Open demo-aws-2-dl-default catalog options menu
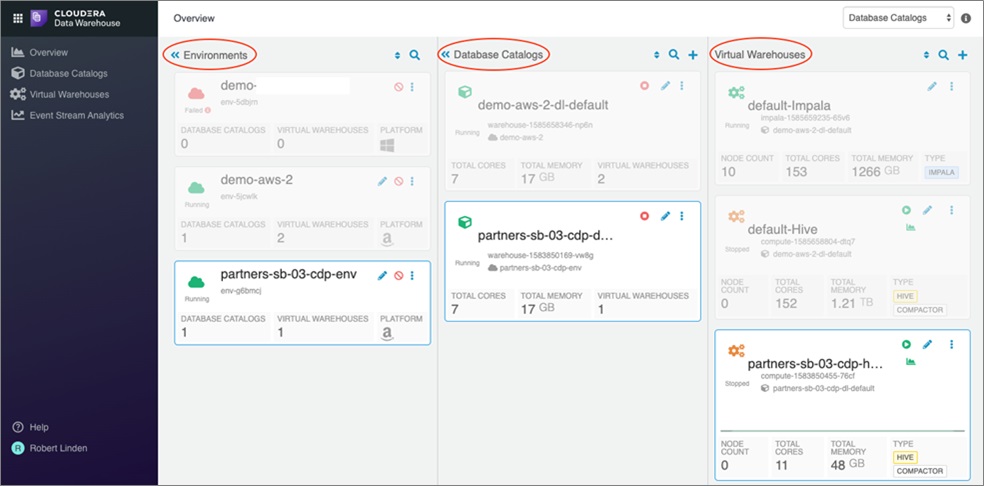The image size is (984, 486). [x=682, y=85]
